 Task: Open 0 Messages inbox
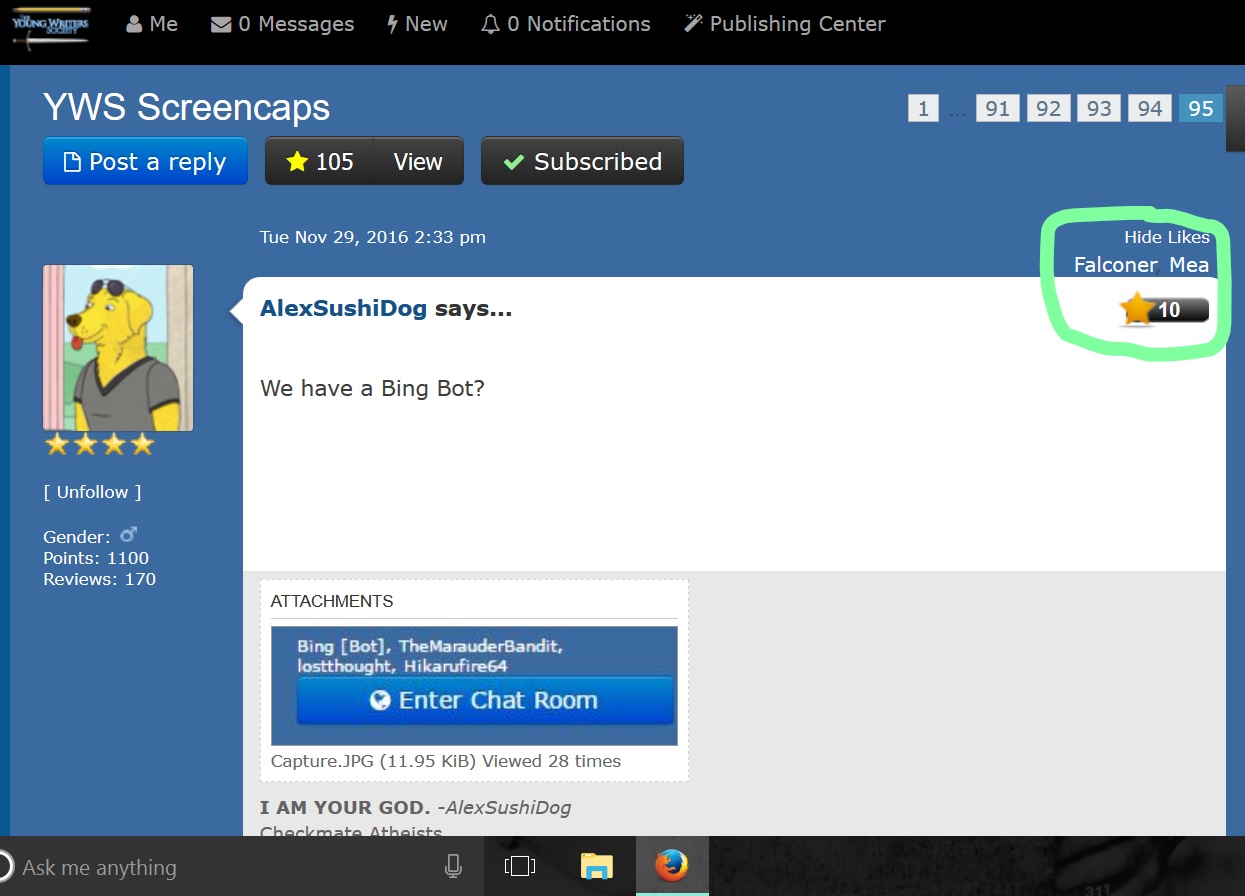[282, 24]
